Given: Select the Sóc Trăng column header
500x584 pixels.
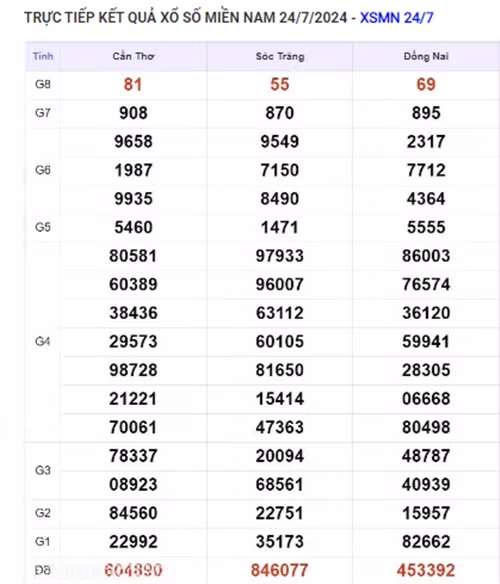Looking at the screenshot, I should [280, 56].
